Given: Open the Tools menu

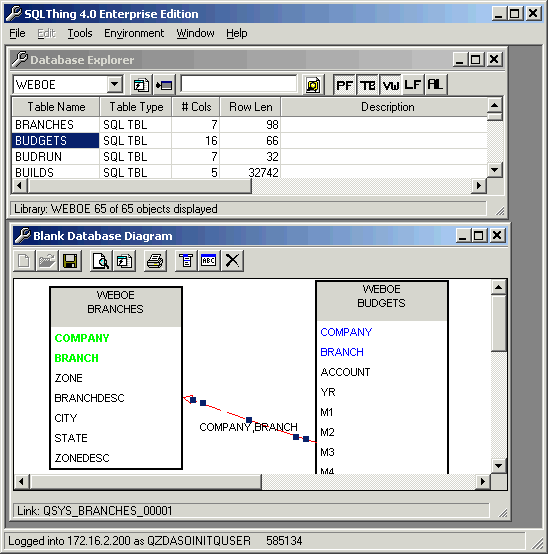Looking at the screenshot, I should click(x=79, y=33).
